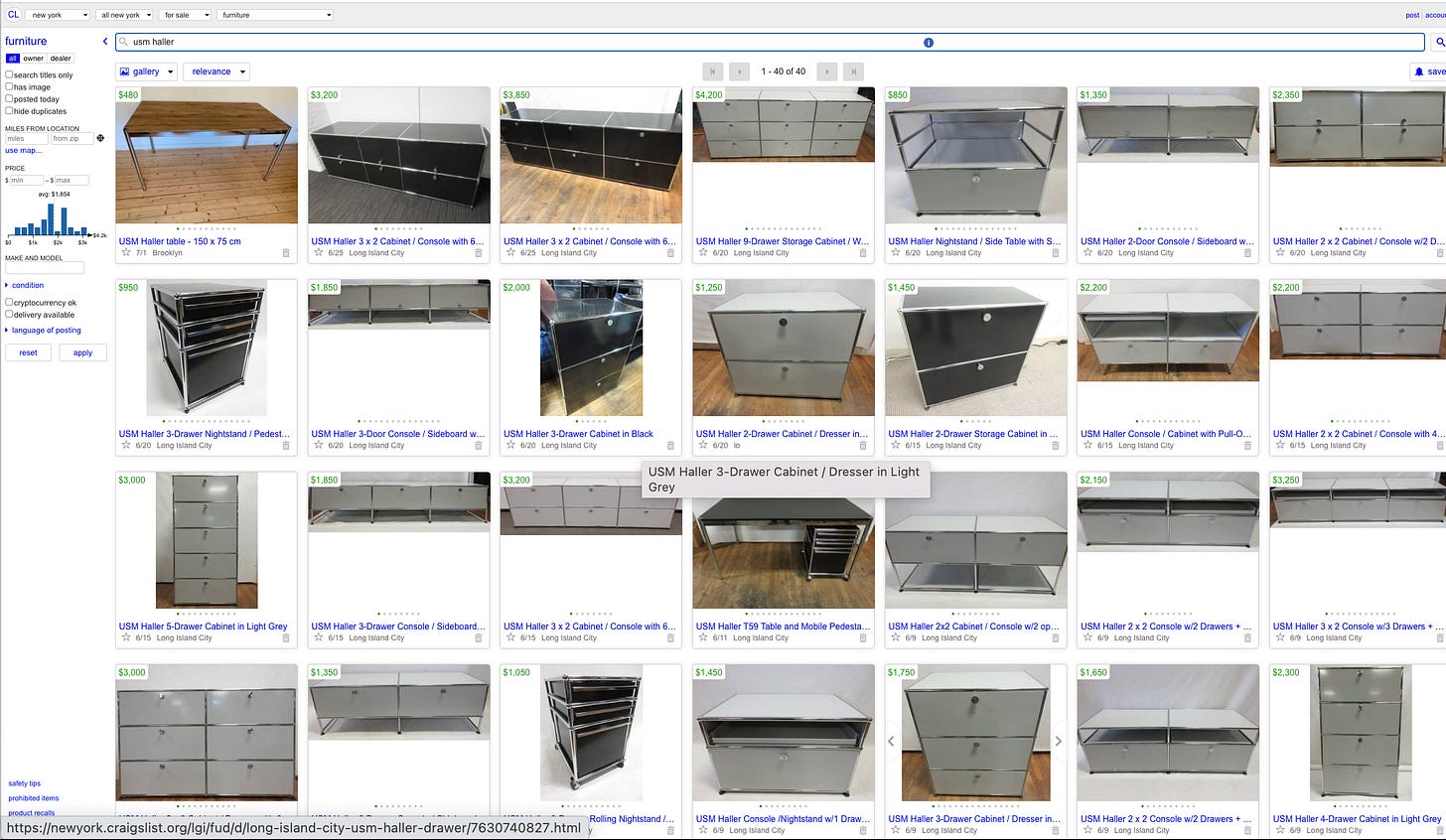This screenshot has width=1446, height=840.
Task: Click the miles input field
Action: tap(27, 139)
